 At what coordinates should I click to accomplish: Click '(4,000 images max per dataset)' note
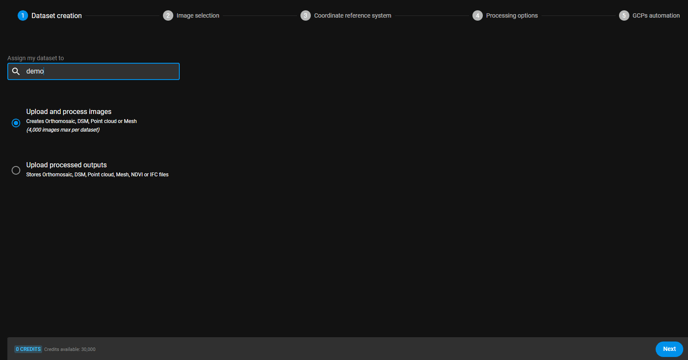63,130
